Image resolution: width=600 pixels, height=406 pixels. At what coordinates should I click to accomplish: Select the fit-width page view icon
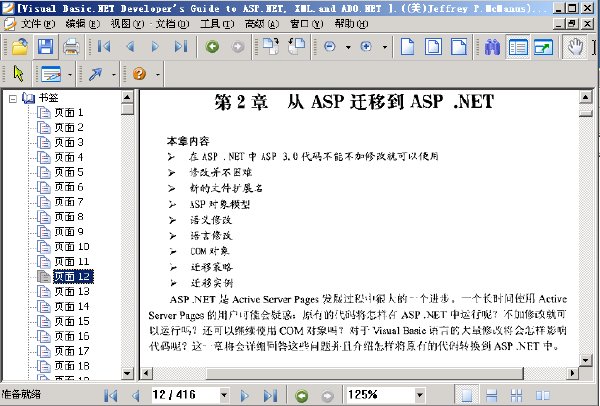[x=458, y=47]
